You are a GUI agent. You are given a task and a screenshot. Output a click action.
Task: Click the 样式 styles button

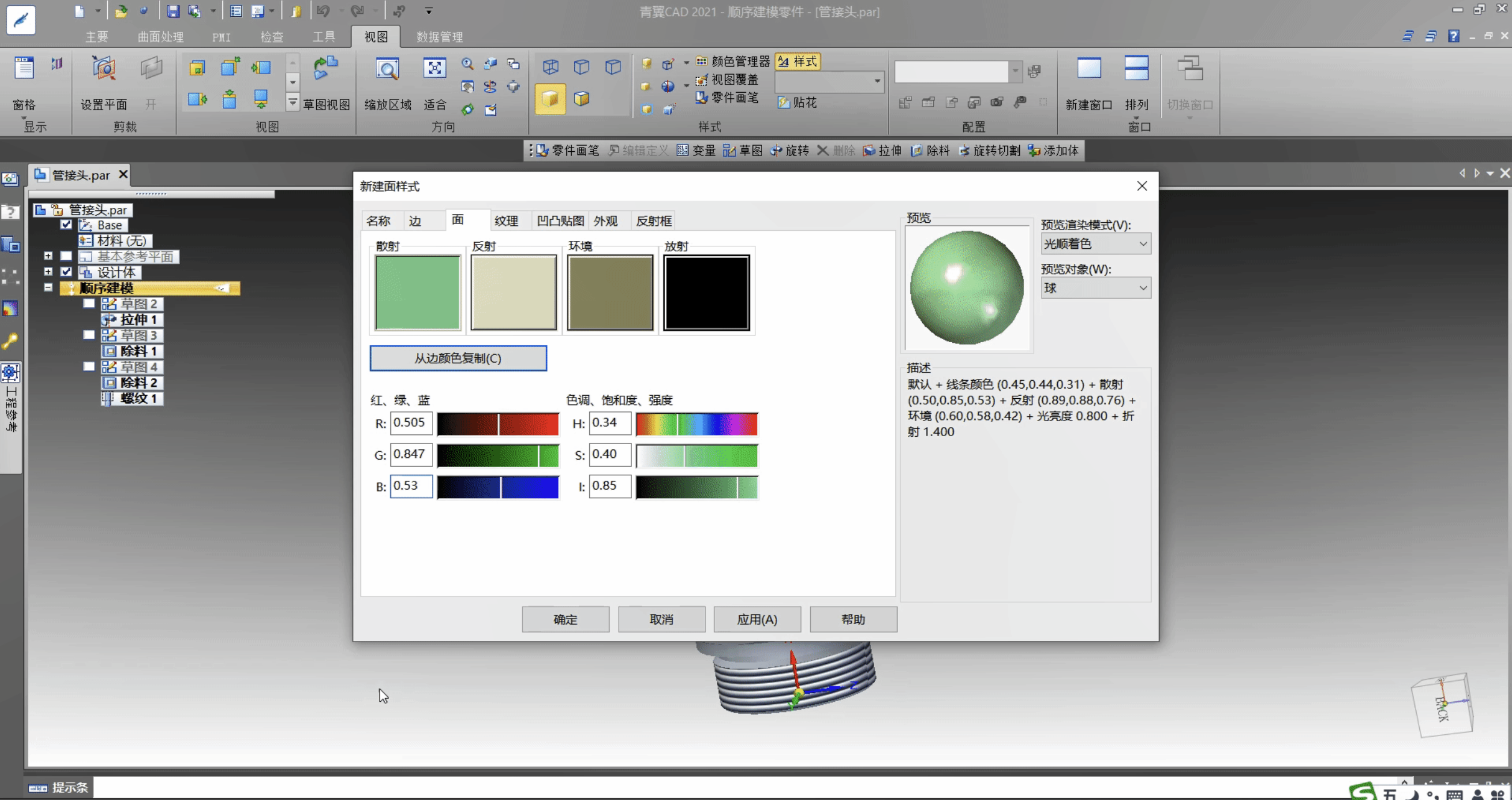point(798,61)
